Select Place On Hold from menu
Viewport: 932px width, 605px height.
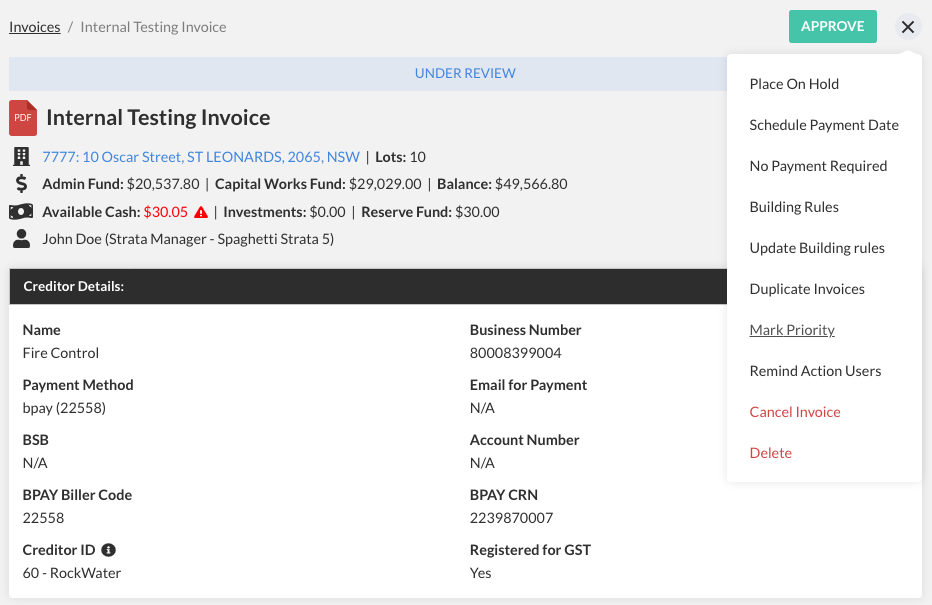tap(794, 84)
